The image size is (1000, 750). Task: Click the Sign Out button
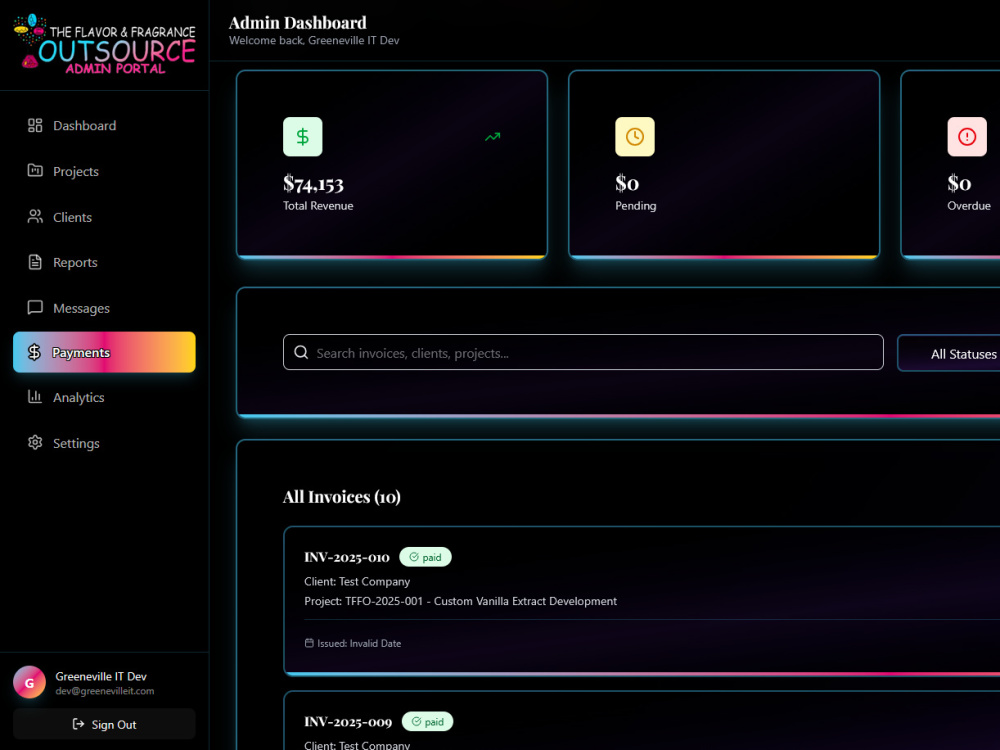point(104,724)
